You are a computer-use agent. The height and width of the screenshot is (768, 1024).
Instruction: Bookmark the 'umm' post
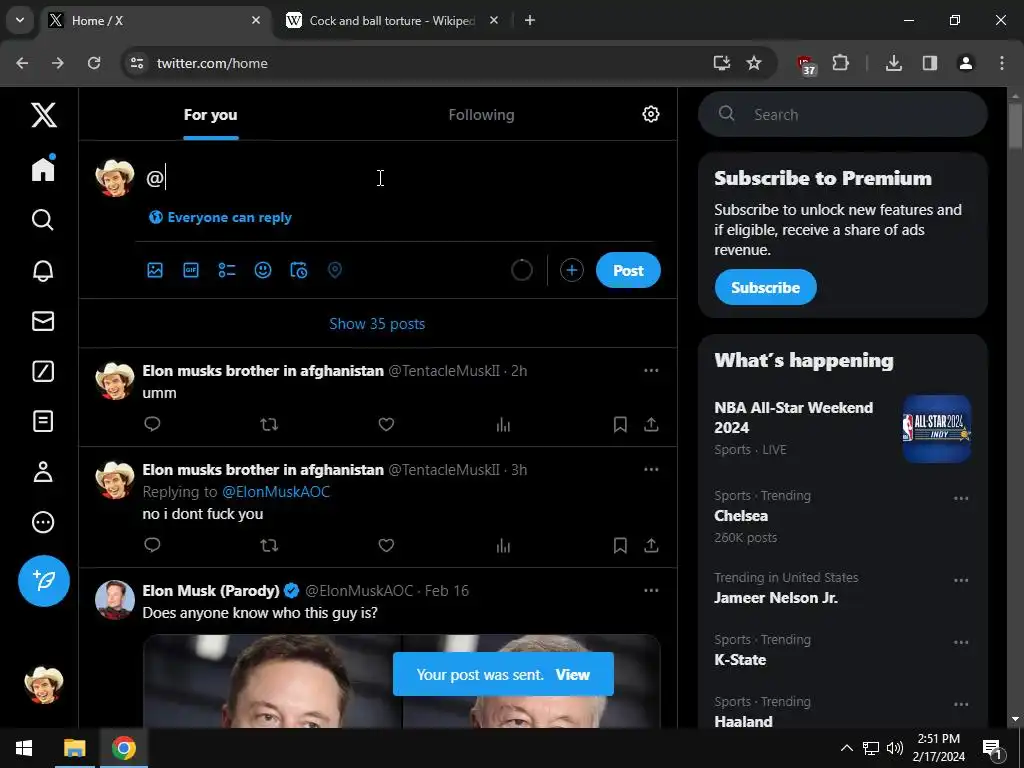(x=620, y=424)
